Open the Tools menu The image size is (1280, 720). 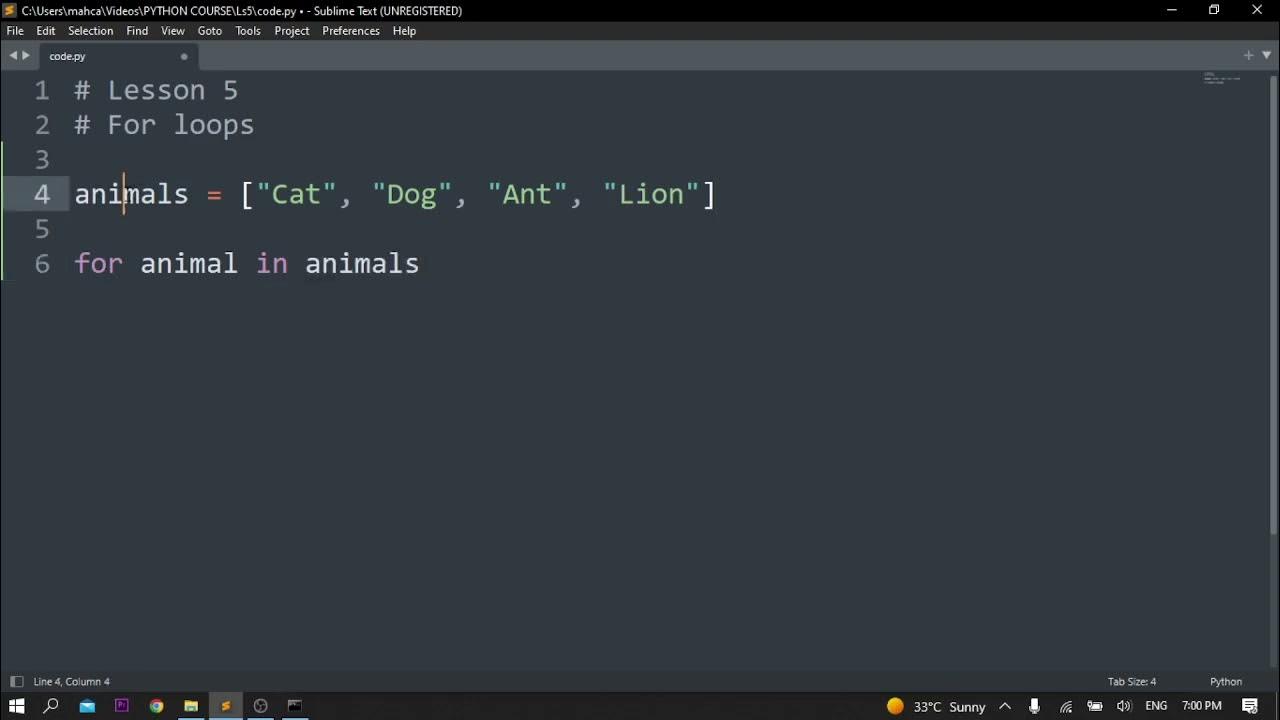point(248,31)
